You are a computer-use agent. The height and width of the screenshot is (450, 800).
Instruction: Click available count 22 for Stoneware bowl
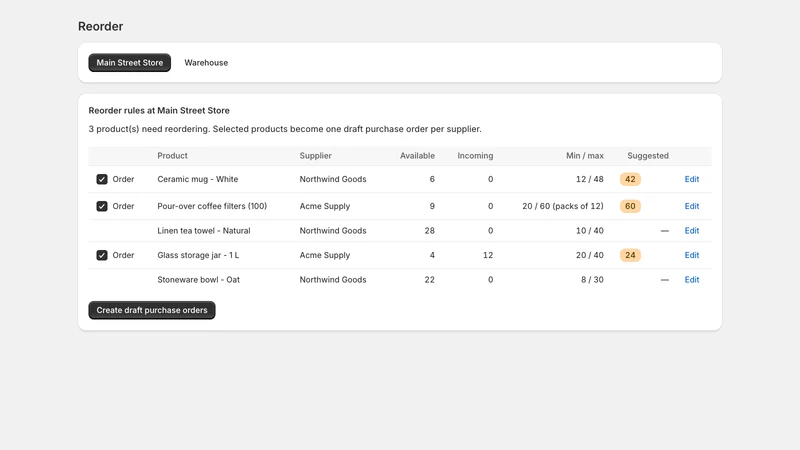(430, 280)
